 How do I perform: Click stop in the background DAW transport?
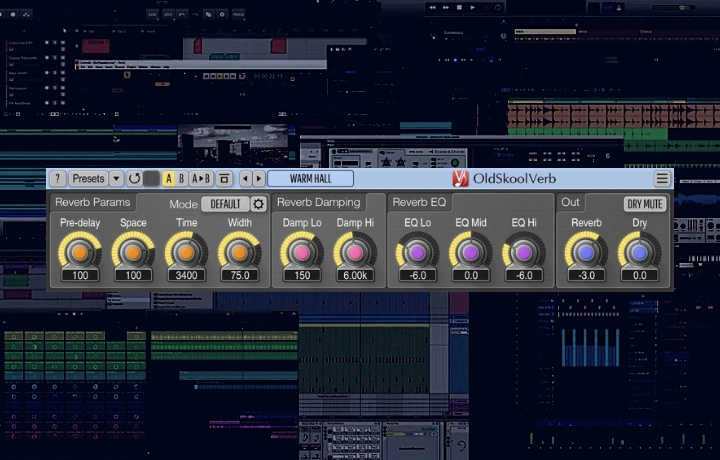(459, 7)
